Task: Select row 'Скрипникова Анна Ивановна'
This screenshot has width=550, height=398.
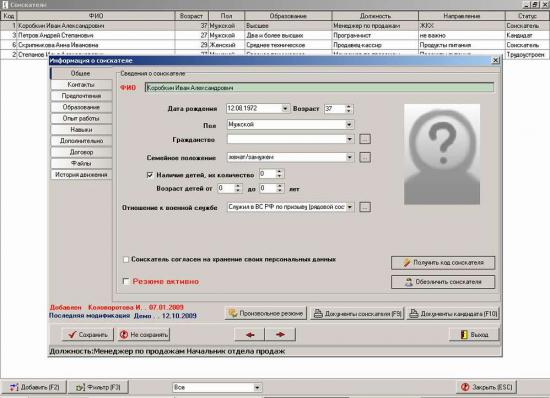Action: (275, 45)
